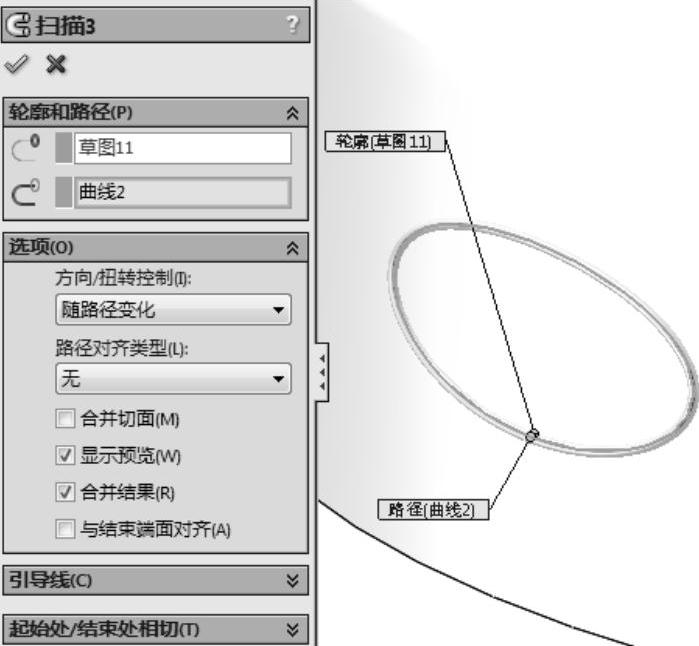Open help via the question mark icon
The width and height of the screenshot is (699, 646).
[x=292, y=24]
